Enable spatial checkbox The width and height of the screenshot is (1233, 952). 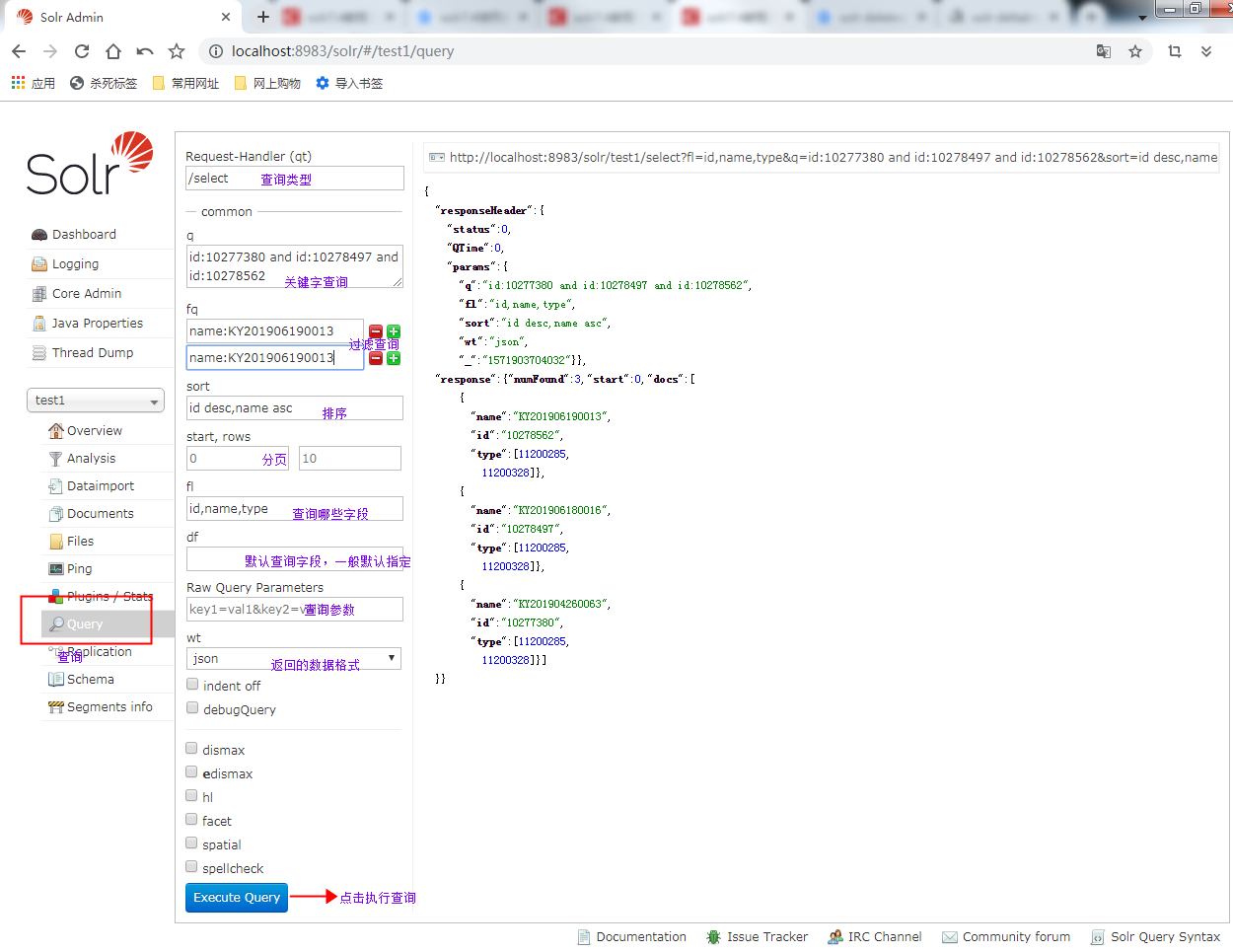[192, 843]
